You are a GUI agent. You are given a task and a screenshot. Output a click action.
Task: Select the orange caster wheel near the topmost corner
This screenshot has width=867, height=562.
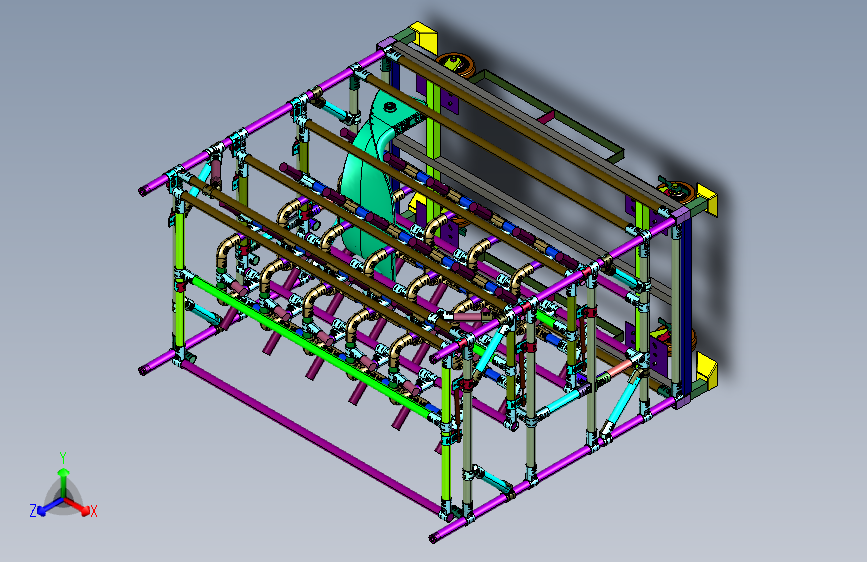click(x=457, y=65)
